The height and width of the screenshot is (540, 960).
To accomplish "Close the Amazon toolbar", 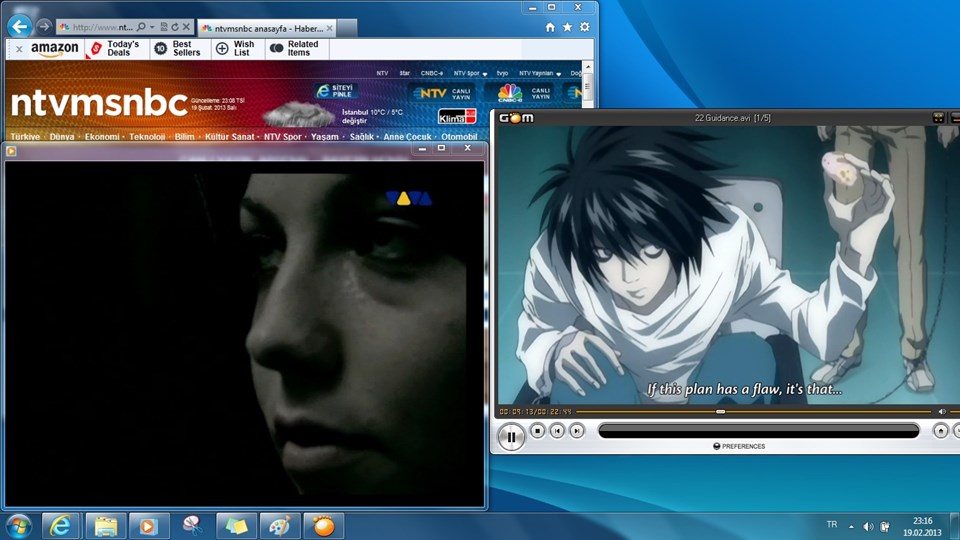I will pos(19,49).
